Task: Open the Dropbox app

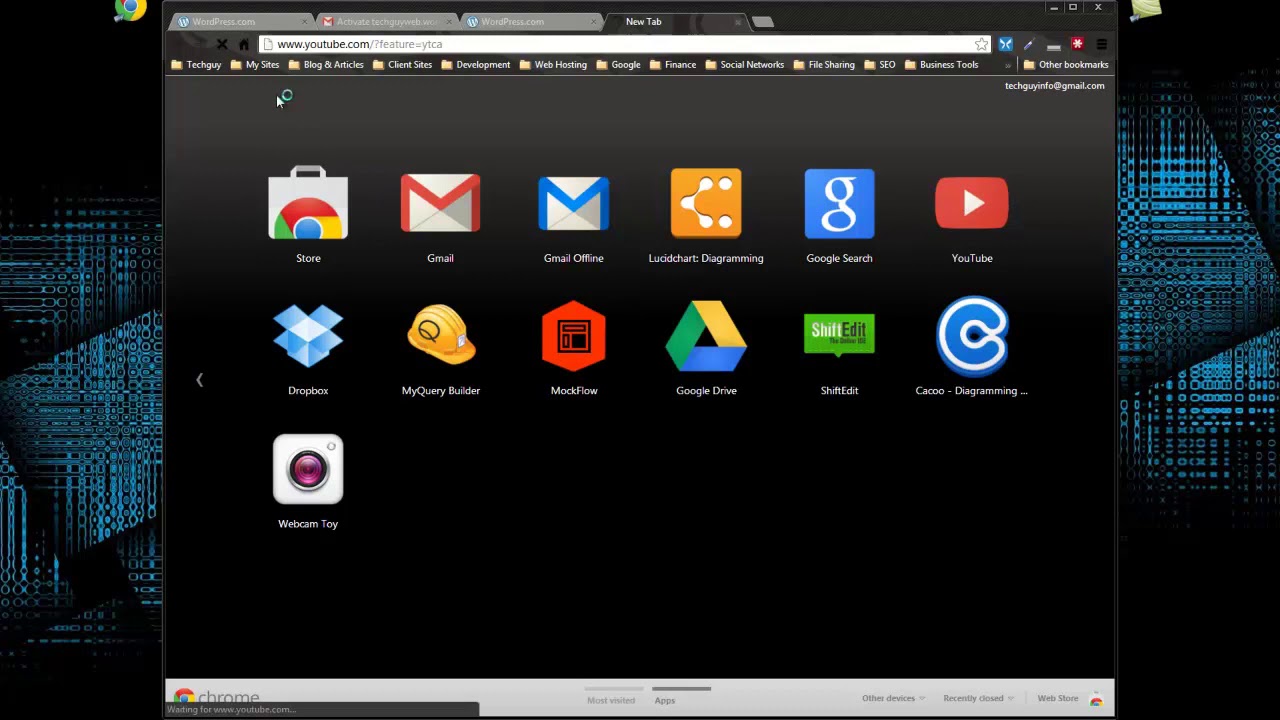Action: pyautogui.click(x=308, y=336)
